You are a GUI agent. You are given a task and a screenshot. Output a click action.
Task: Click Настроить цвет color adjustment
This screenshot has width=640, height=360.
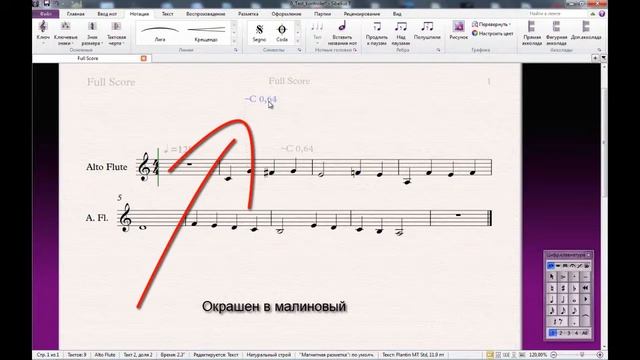(493, 33)
